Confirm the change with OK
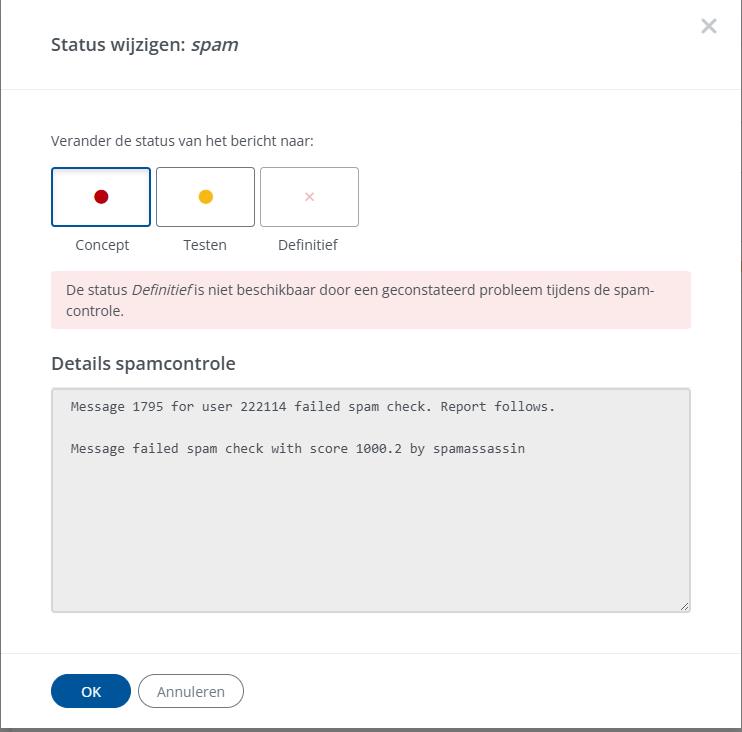The height and width of the screenshot is (732, 742). click(91, 691)
